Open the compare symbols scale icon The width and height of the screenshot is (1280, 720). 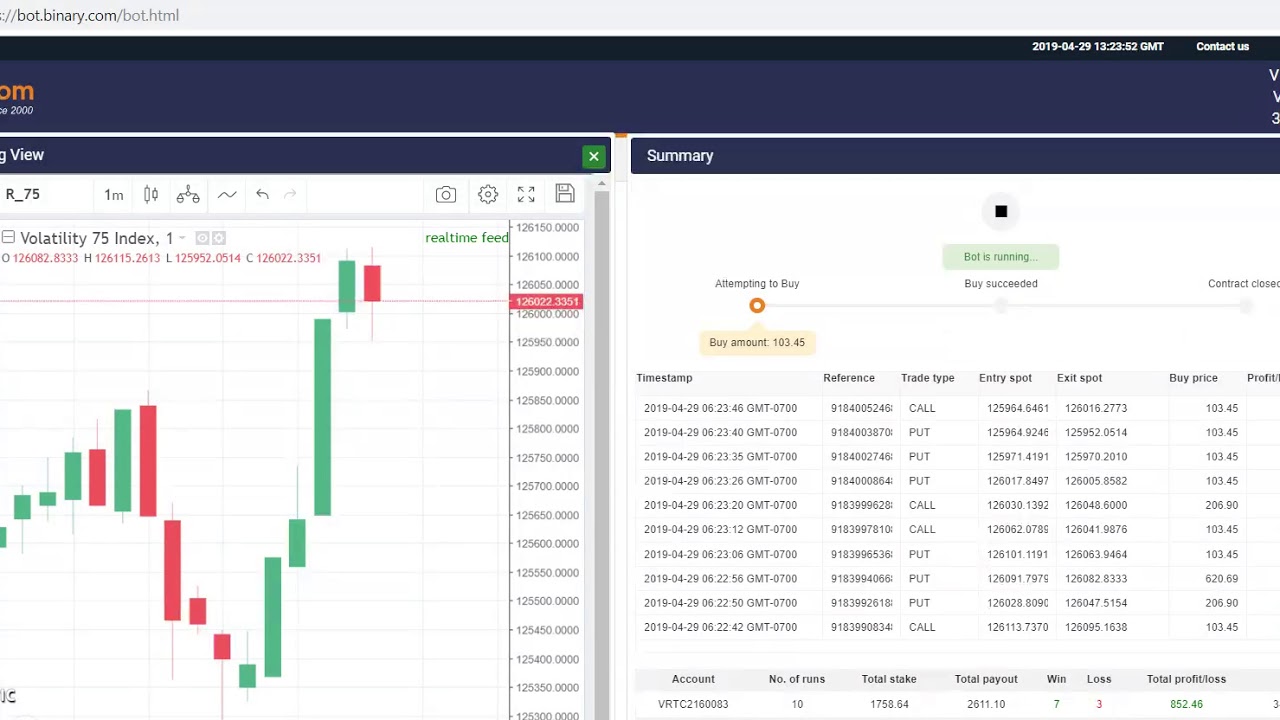point(188,195)
